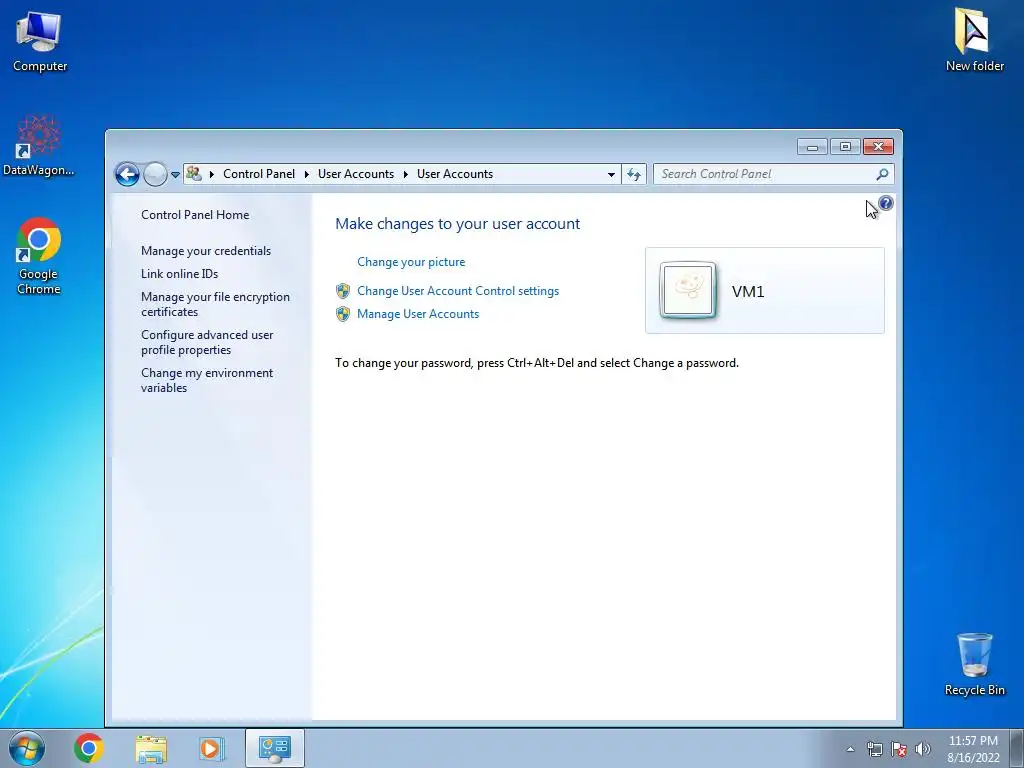1024x768 pixels.
Task: Select the first User Accounts breadcrumb
Action: 356,174
